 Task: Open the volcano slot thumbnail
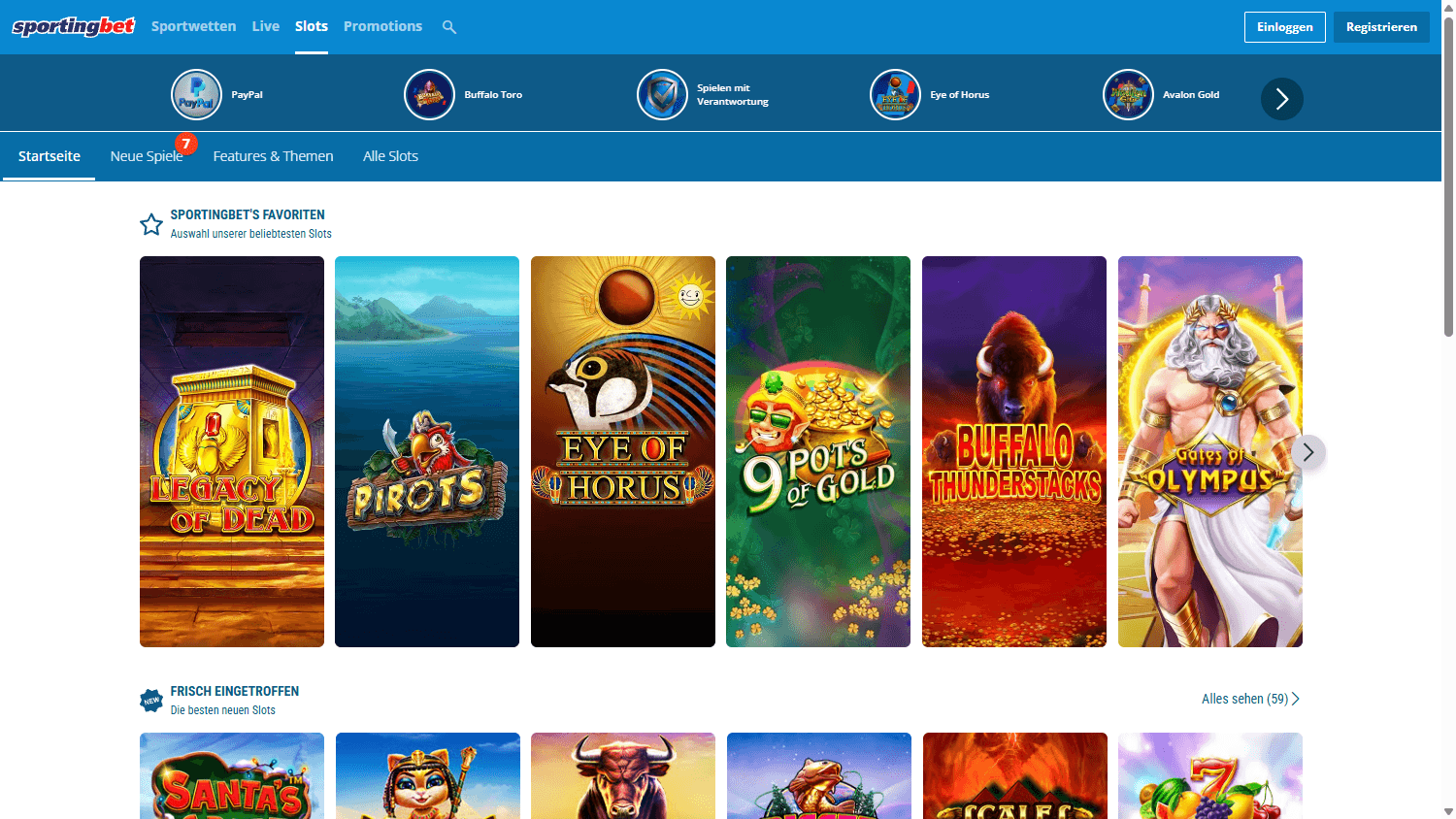(x=1015, y=776)
